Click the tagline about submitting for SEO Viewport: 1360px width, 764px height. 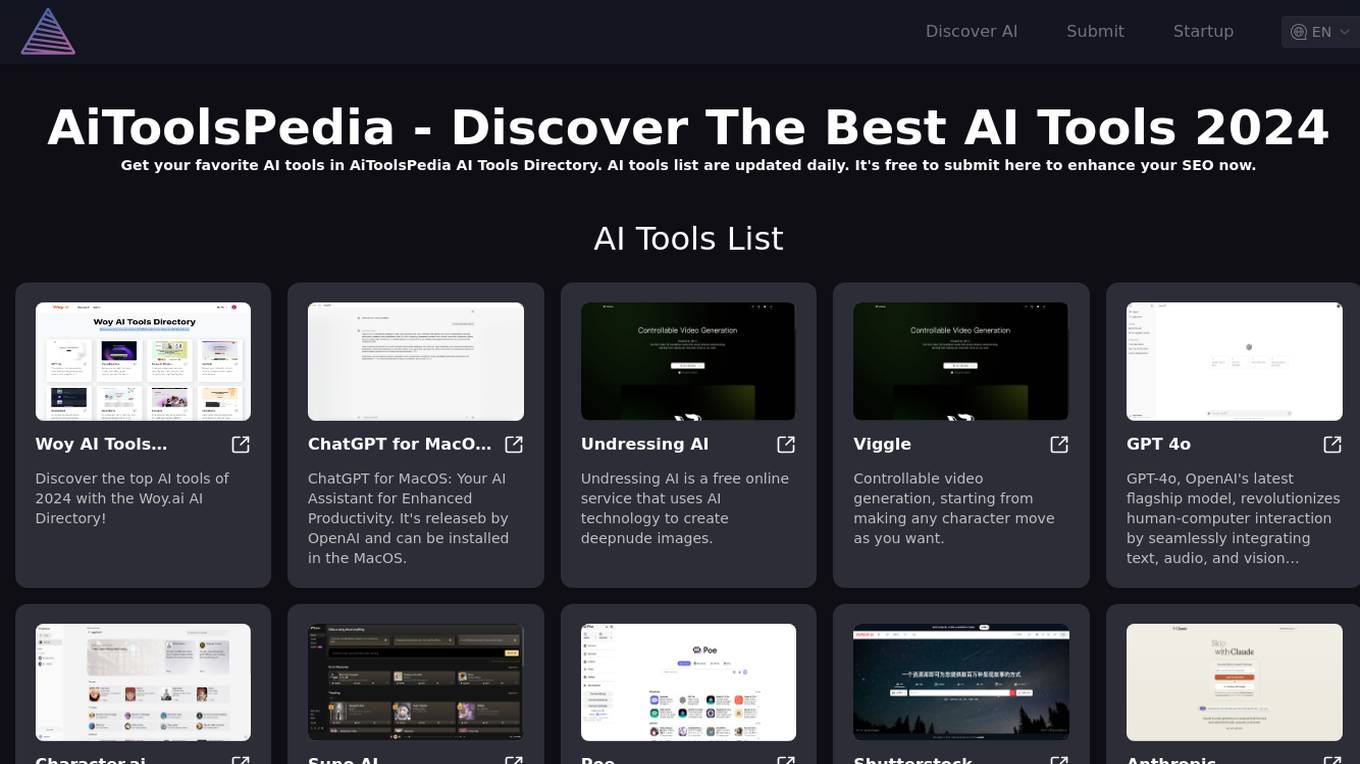[x=688, y=165]
